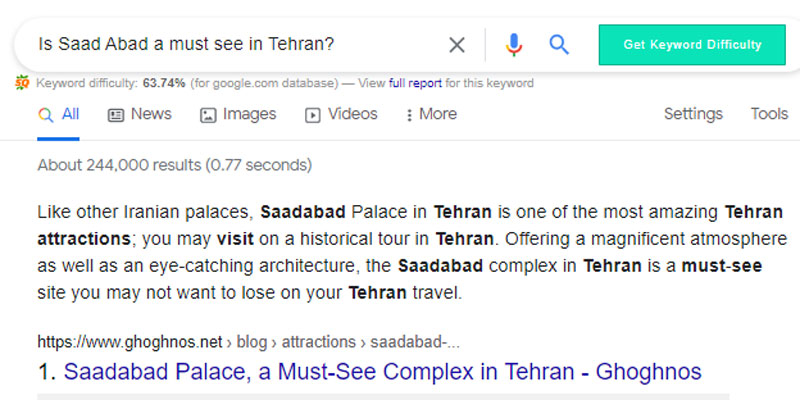Expand the Tools options
The height and width of the screenshot is (400, 800).
pyautogui.click(x=769, y=114)
